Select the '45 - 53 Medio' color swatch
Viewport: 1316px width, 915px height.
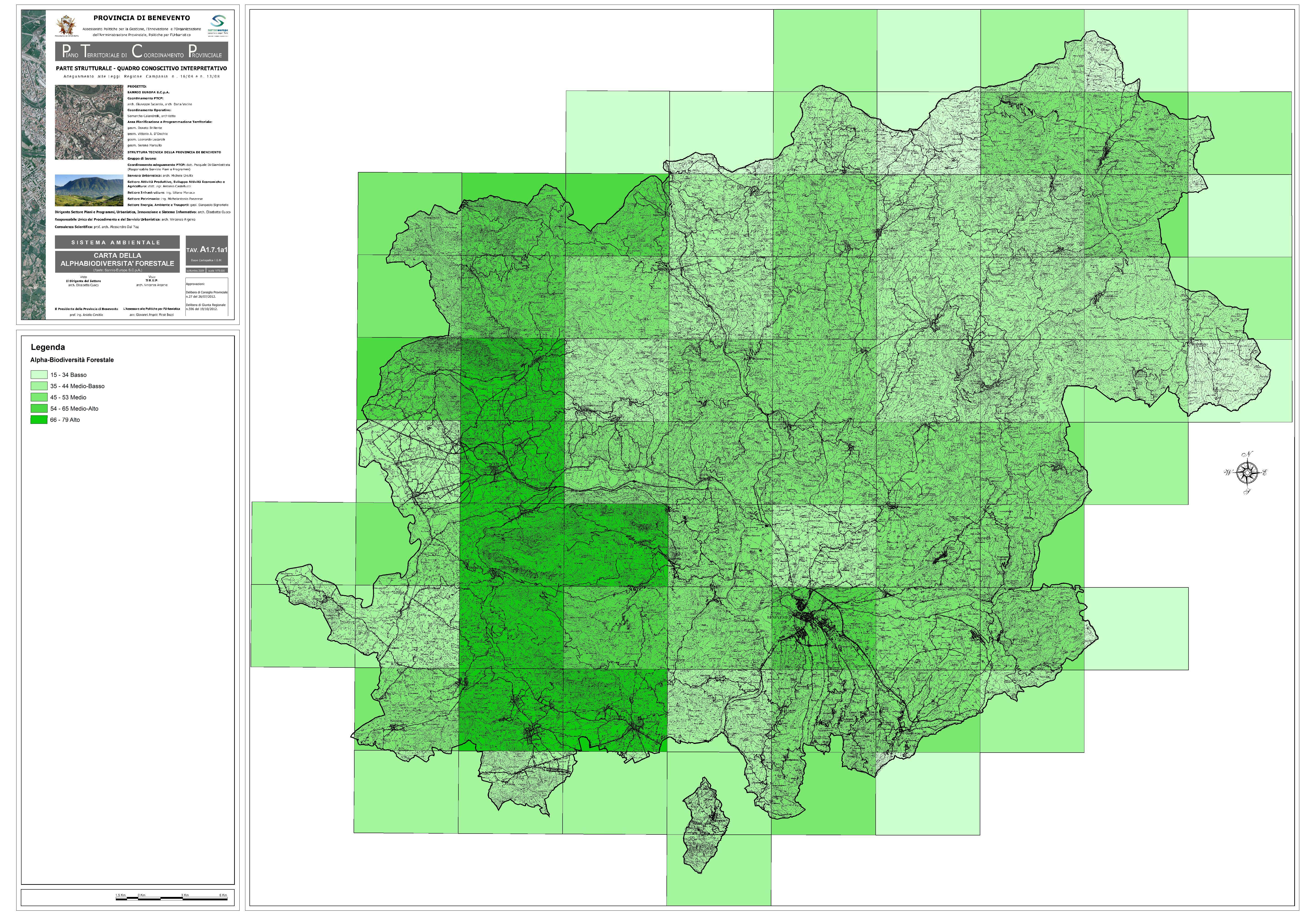point(39,397)
